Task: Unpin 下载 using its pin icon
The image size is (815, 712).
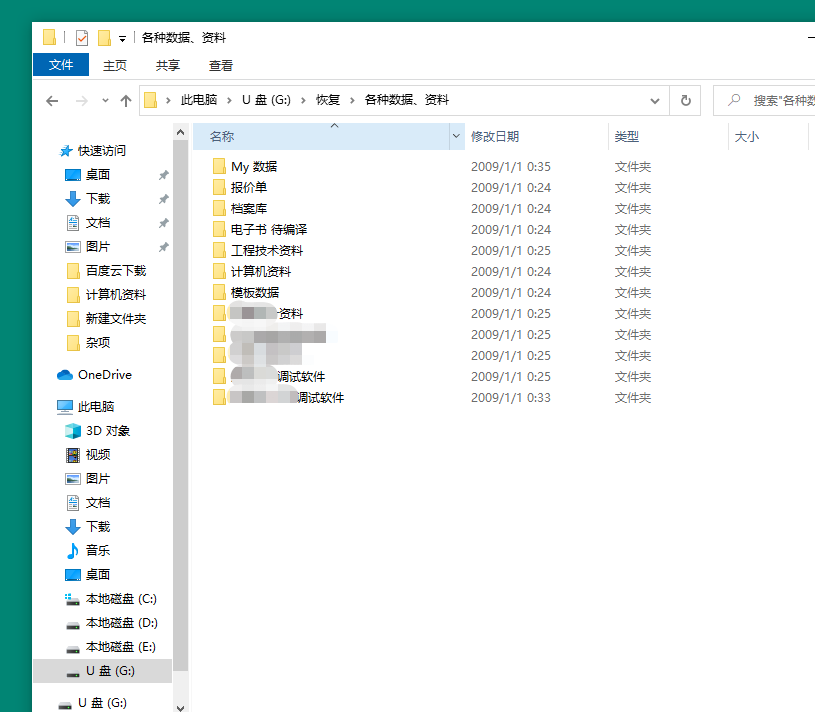Action: 164,199
